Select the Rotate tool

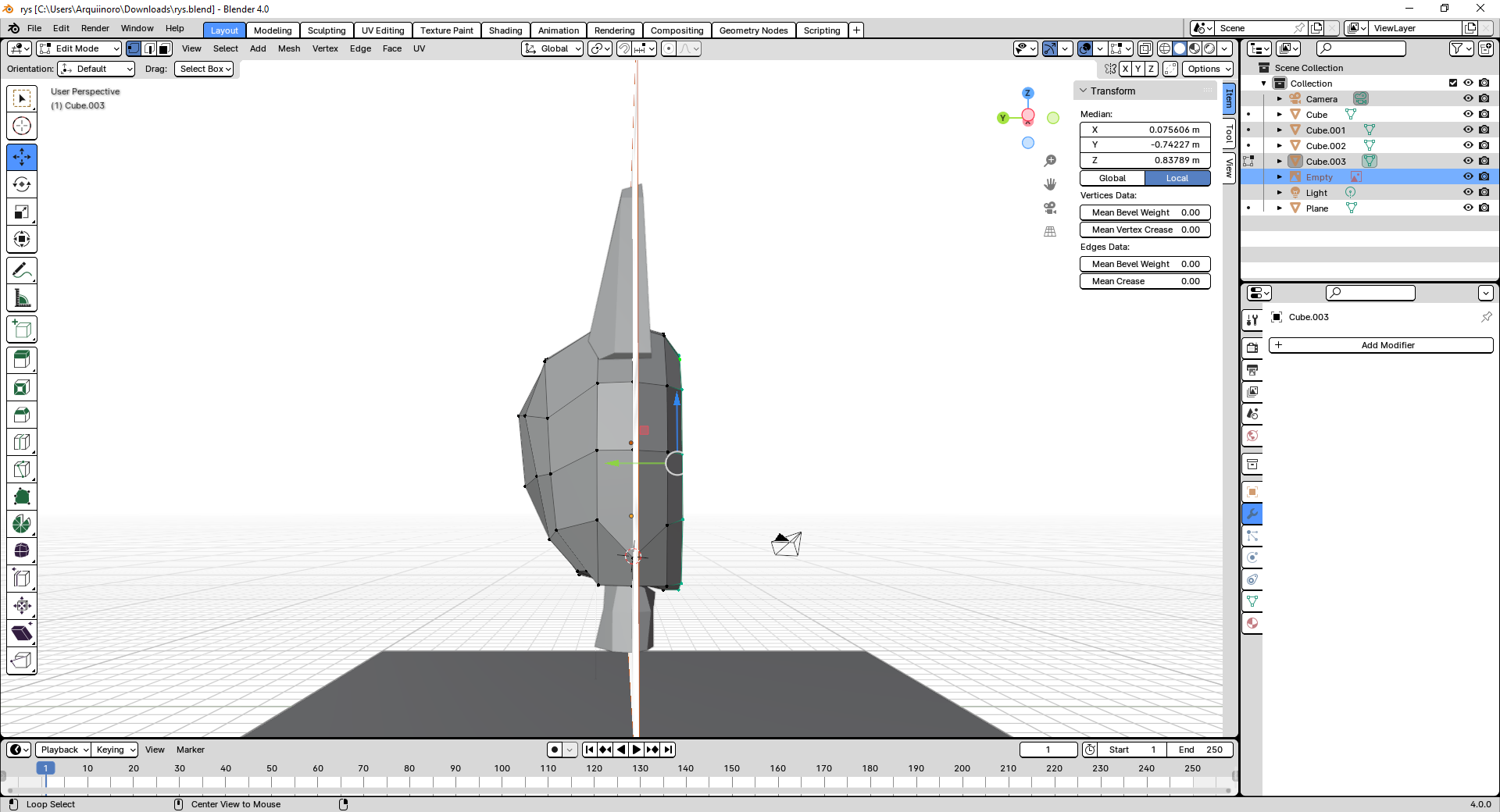(22, 184)
